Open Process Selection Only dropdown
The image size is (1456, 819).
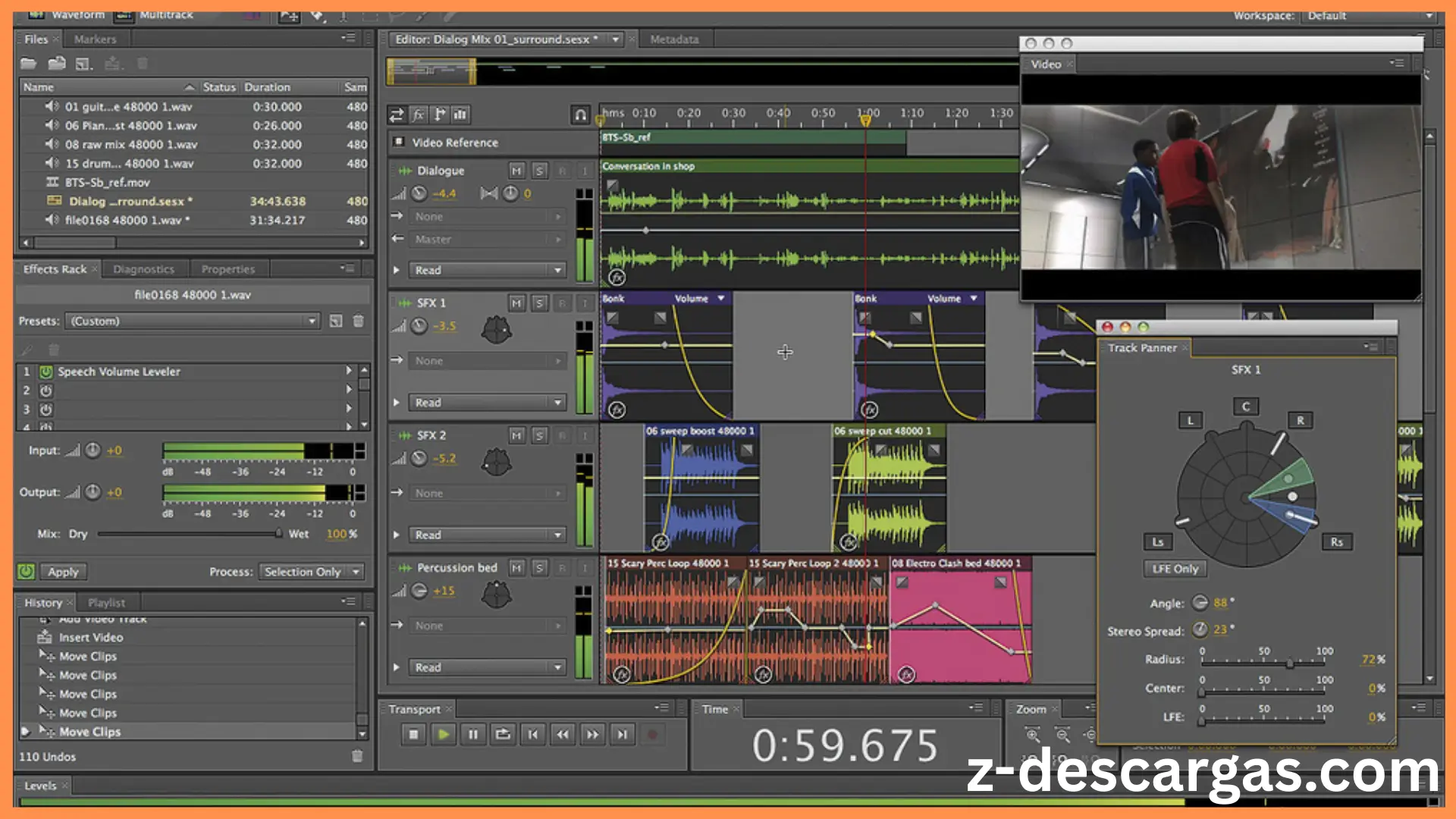pyautogui.click(x=311, y=572)
